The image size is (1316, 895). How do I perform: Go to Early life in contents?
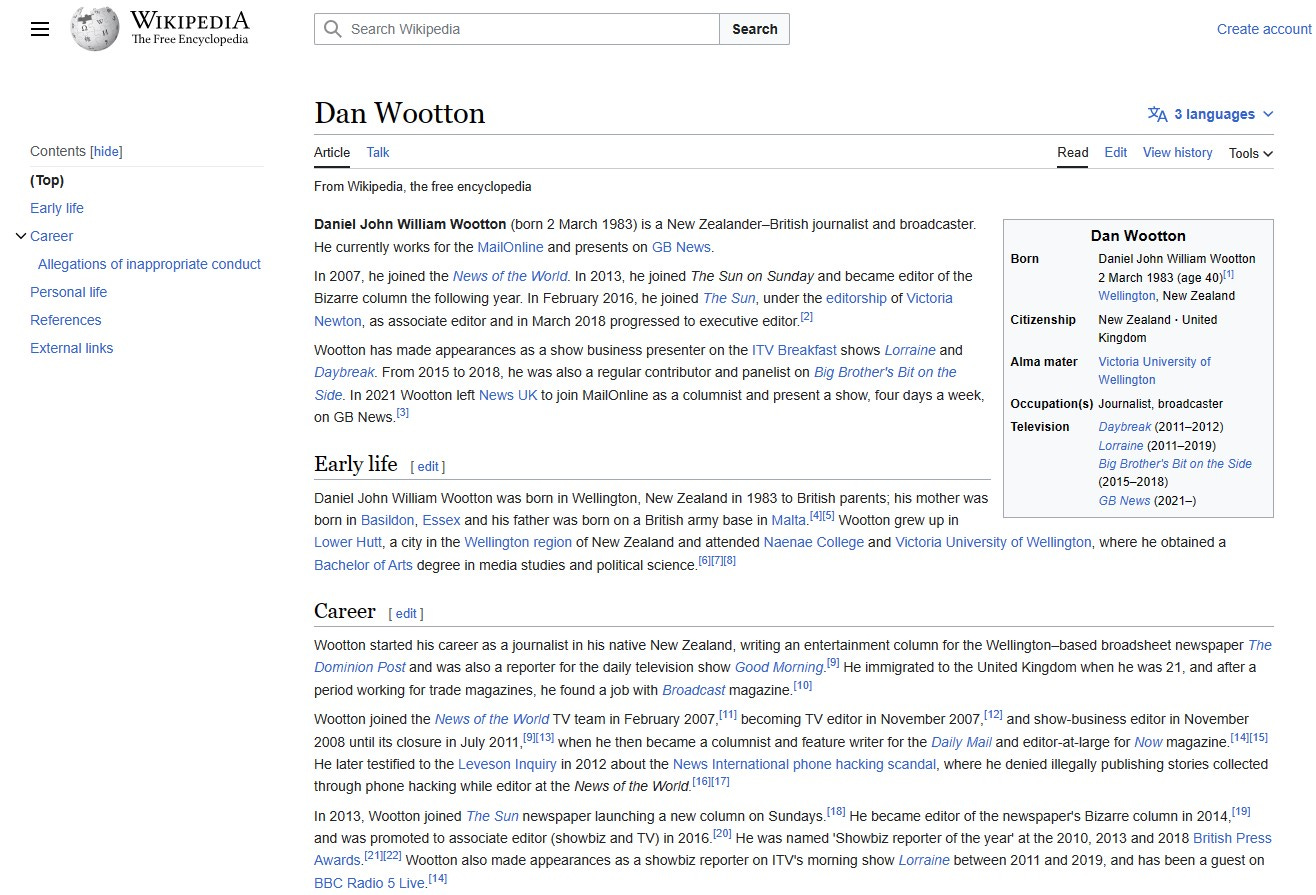pos(57,208)
